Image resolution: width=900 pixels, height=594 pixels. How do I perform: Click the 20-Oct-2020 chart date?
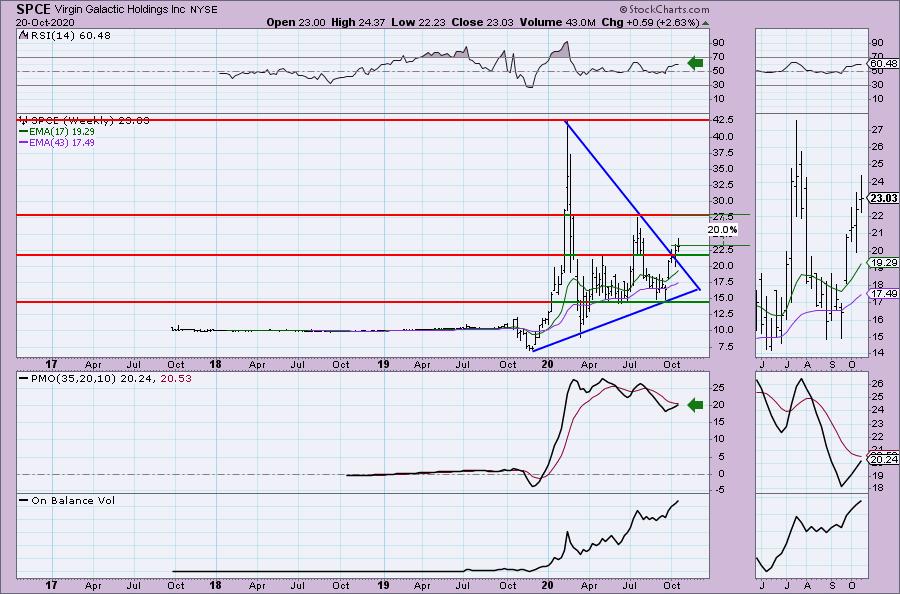pyautogui.click(x=43, y=22)
